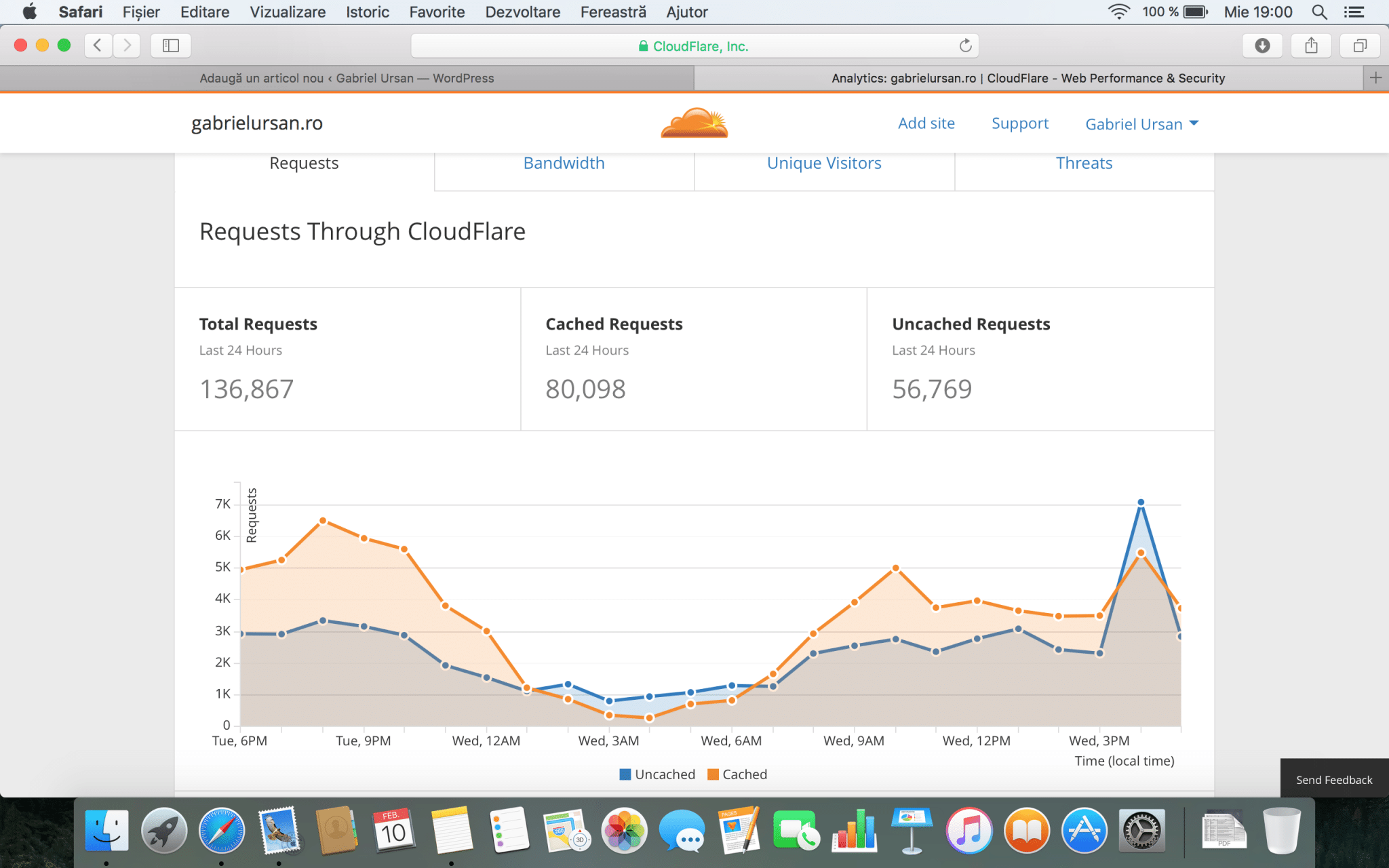Click the gabrielursan.ro site title
Image resolution: width=1389 pixels, height=868 pixels.
(257, 123)
